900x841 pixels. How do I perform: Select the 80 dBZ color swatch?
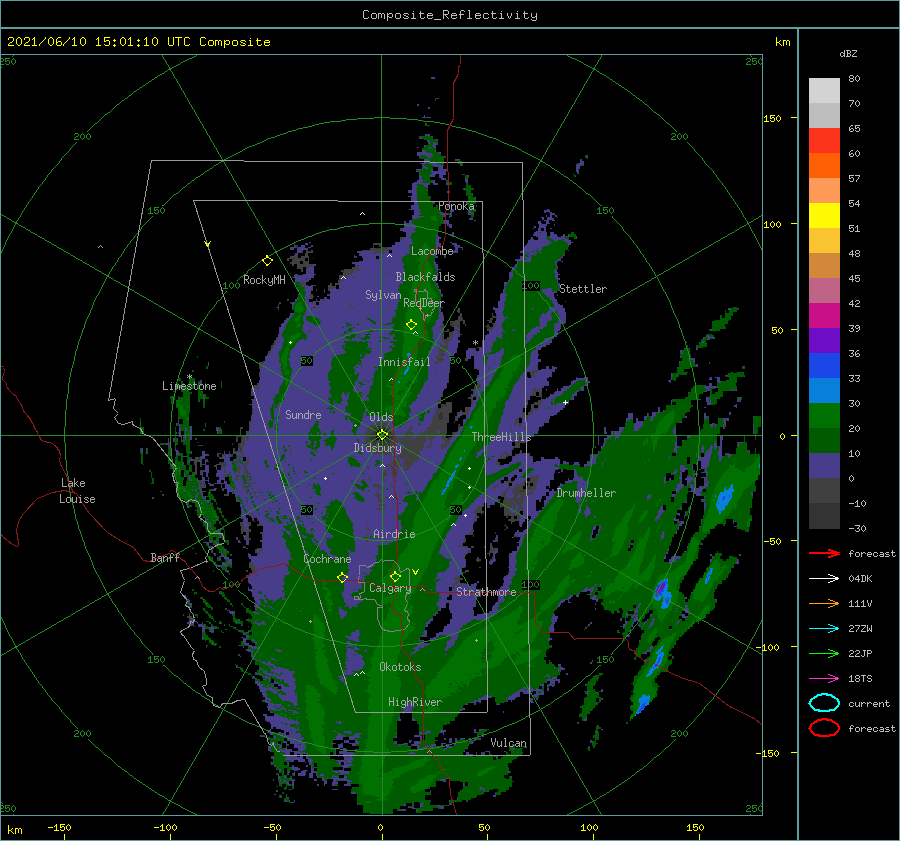pos(824,90)
